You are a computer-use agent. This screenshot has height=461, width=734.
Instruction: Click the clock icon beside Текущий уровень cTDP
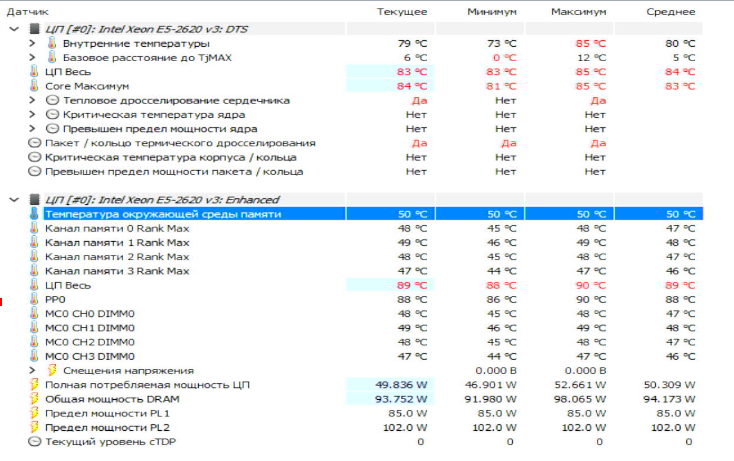click(34, 442)
